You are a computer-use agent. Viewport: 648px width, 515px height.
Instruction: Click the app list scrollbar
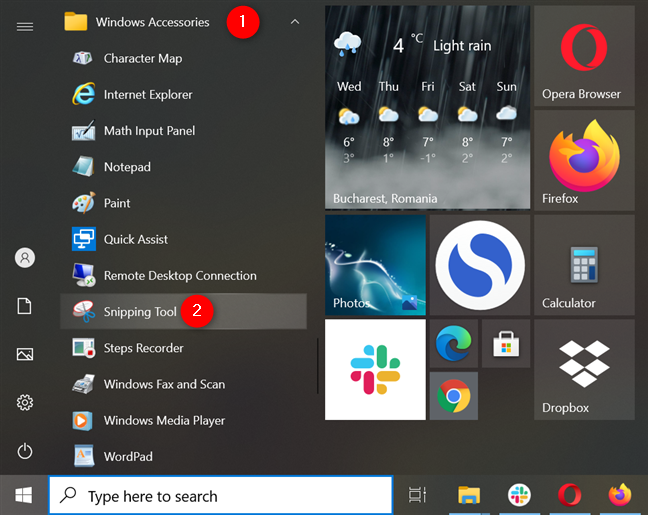click(317, 366)
